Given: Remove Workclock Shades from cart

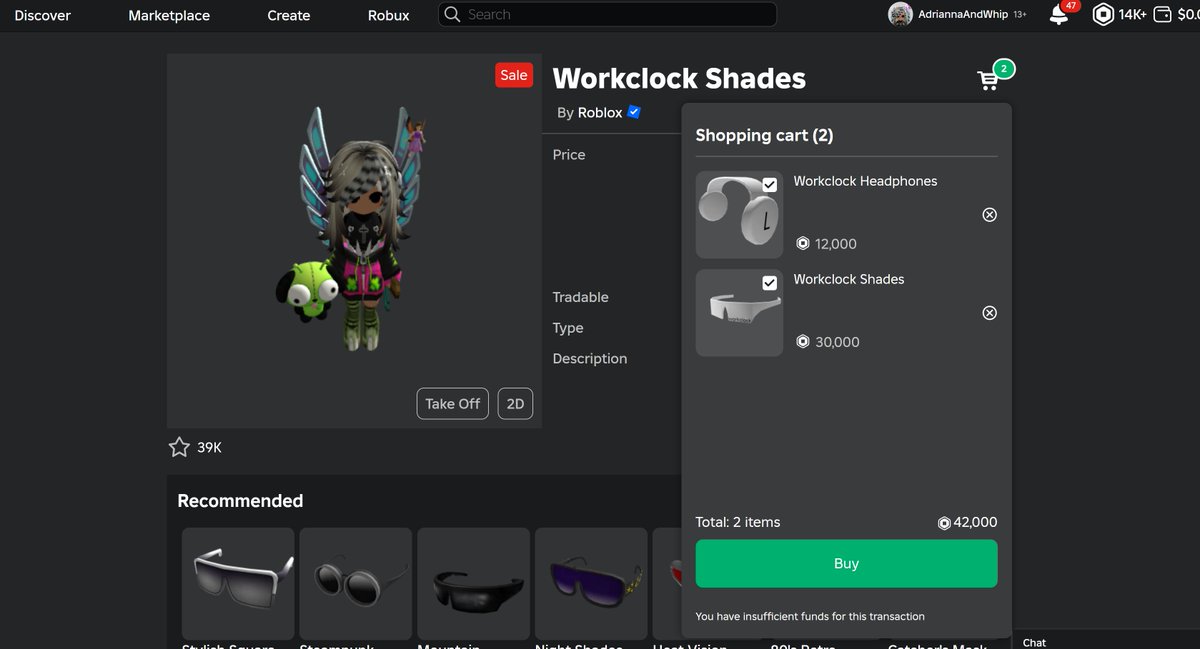Looking at the screenshot, I should [x=989, y=313].
